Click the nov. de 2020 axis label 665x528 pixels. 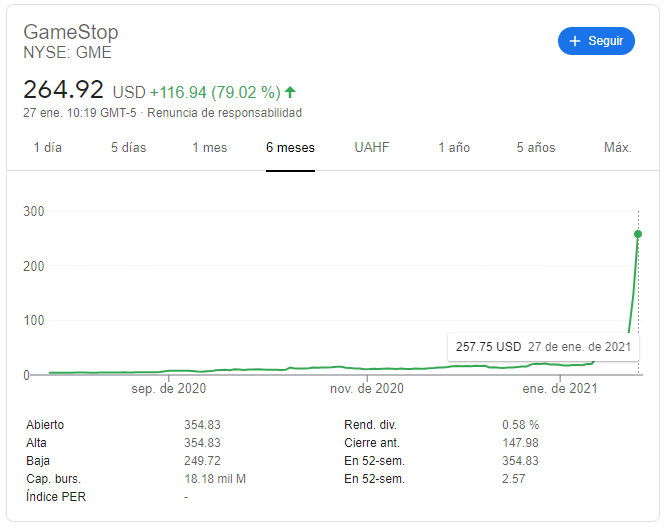pyautogui.click(x=366, y=389)
